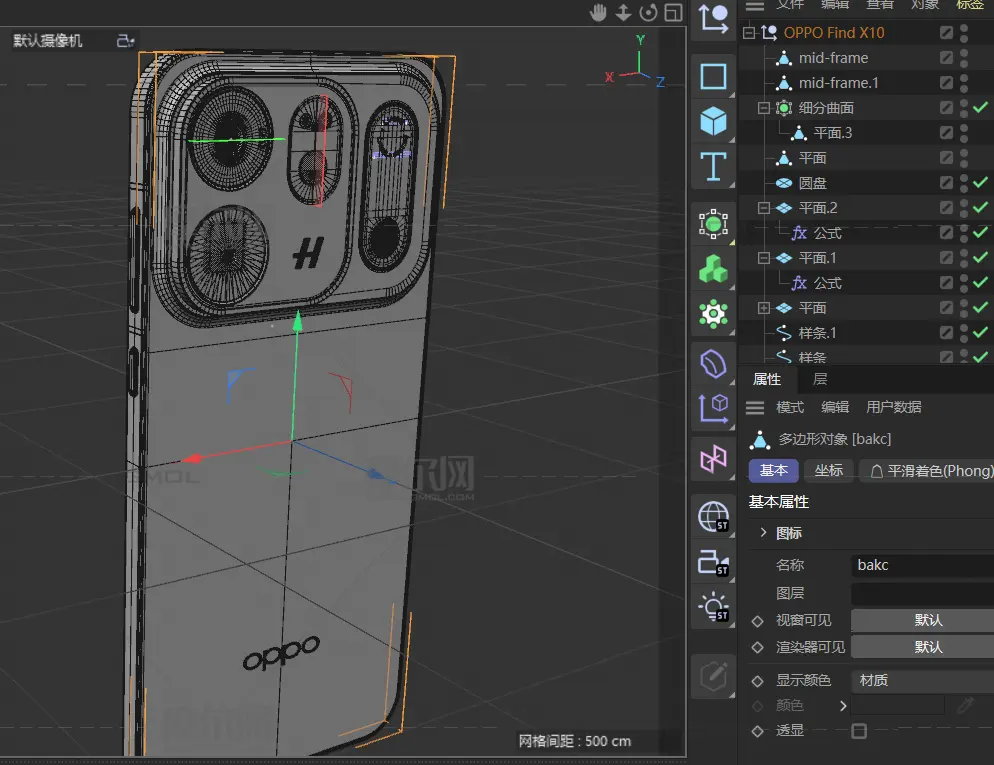Open the Sky/Environment globe tool
Image resolution: width=994 pixels, height=765 pixels.
[x=713, y=516]
